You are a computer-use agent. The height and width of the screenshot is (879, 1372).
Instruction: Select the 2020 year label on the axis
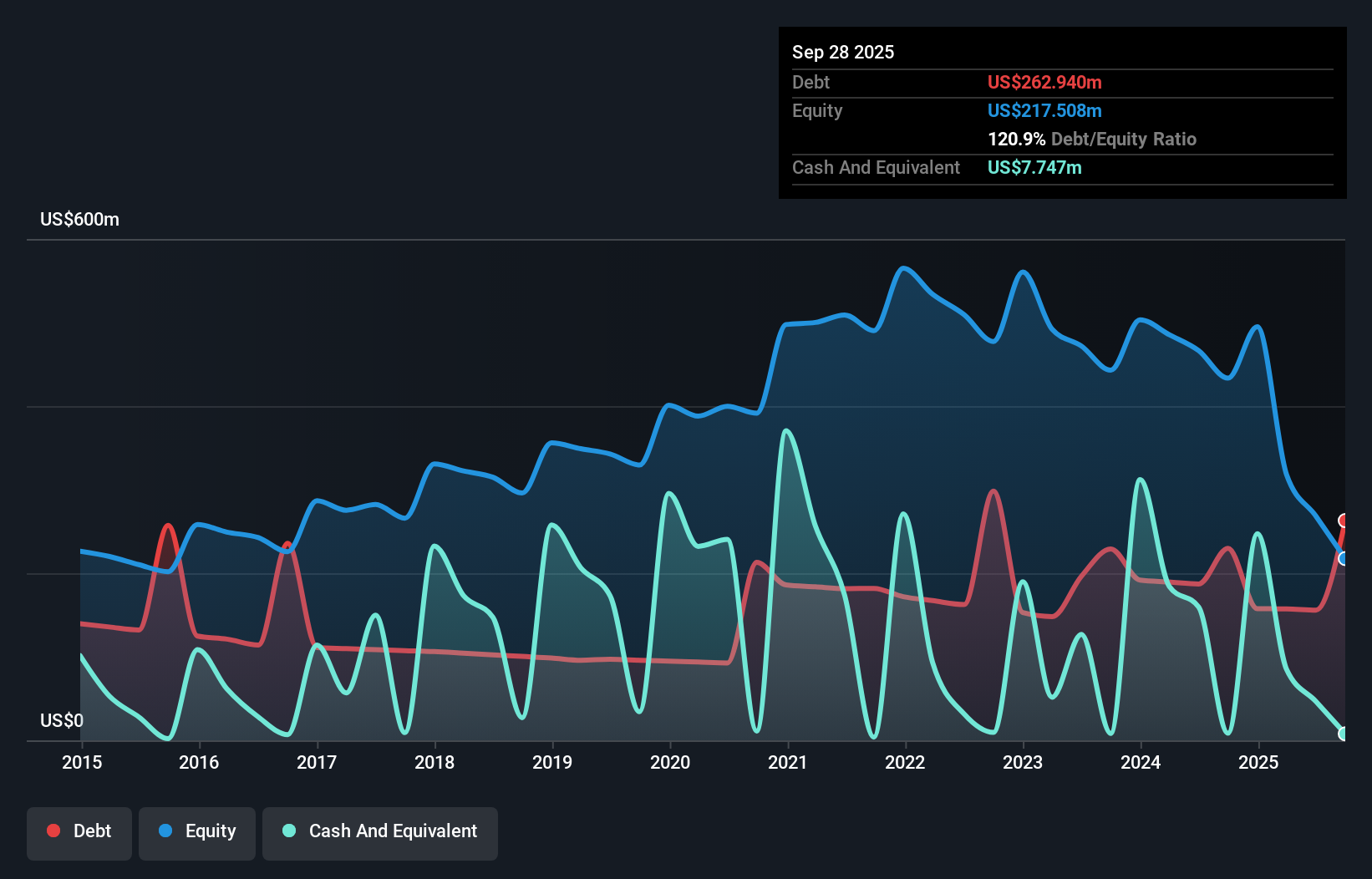(x=671, y=763)
